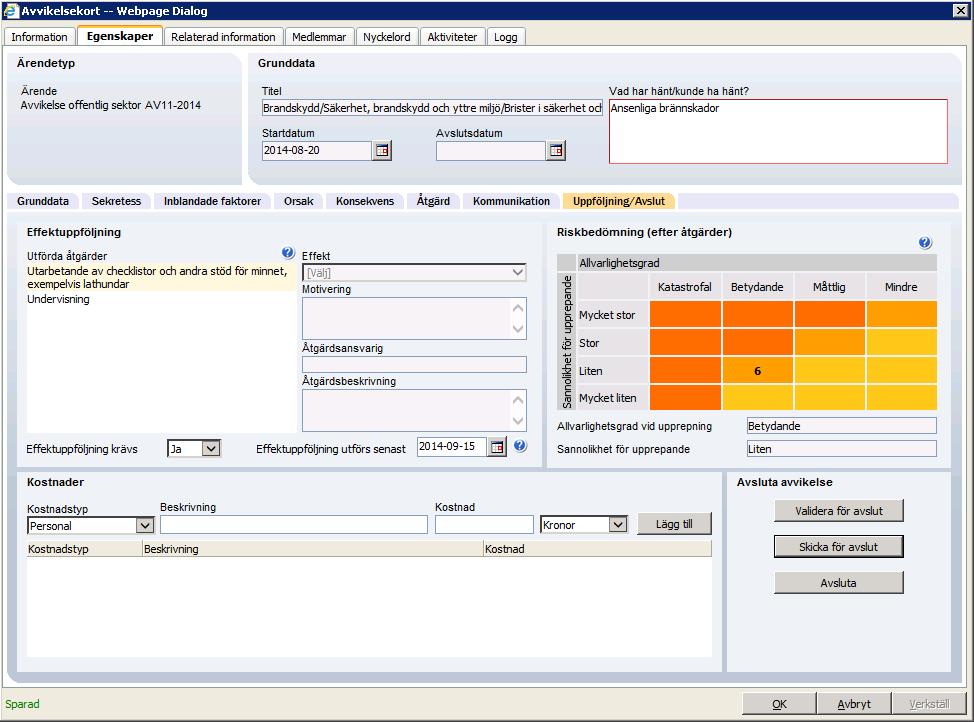This screenshot has width=974, height=722.
Task: Click help icon in Riskbedömning panel
Action: (925, 243)
